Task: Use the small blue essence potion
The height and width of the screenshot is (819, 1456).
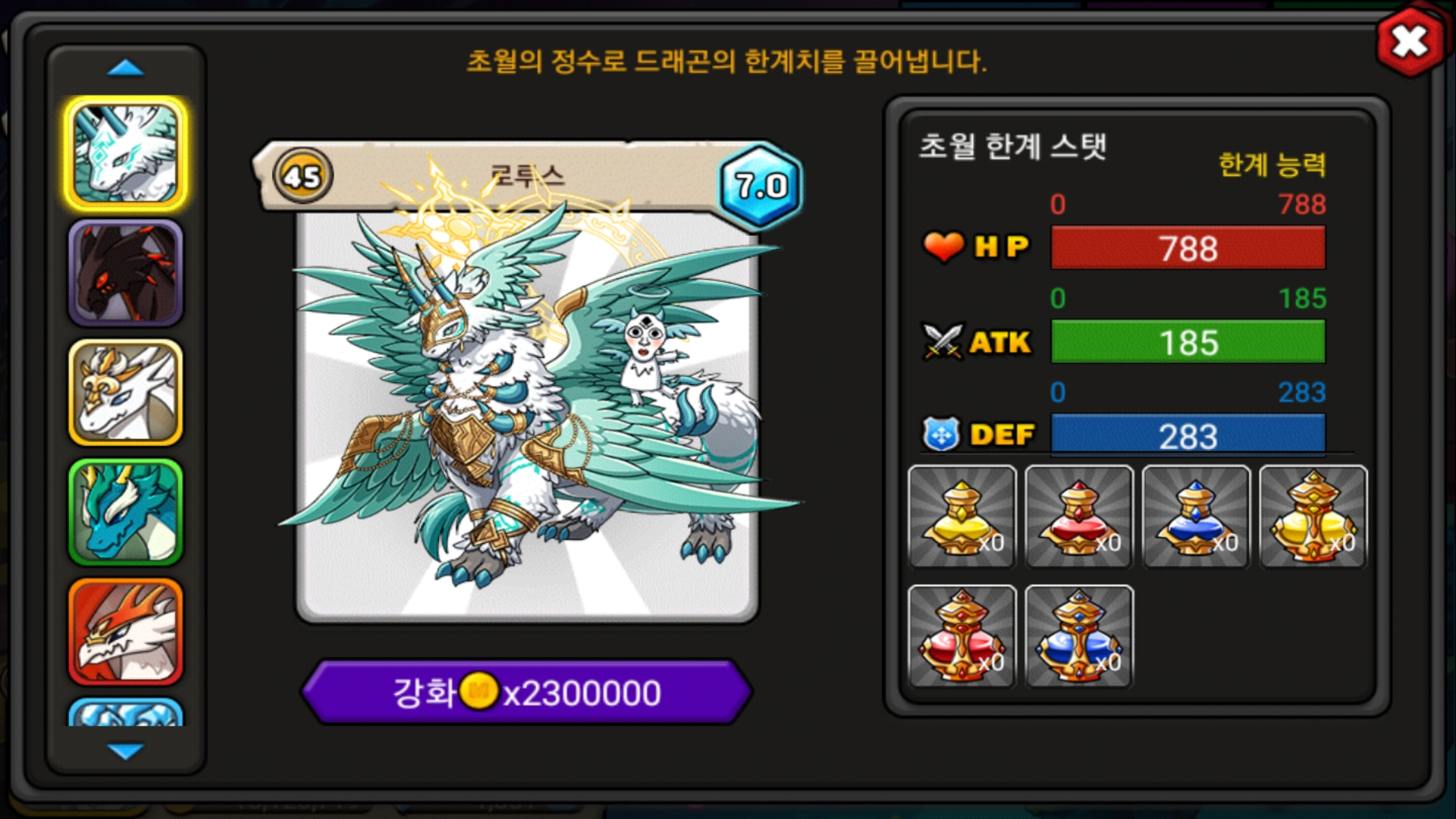Action: coord(1196,516)
